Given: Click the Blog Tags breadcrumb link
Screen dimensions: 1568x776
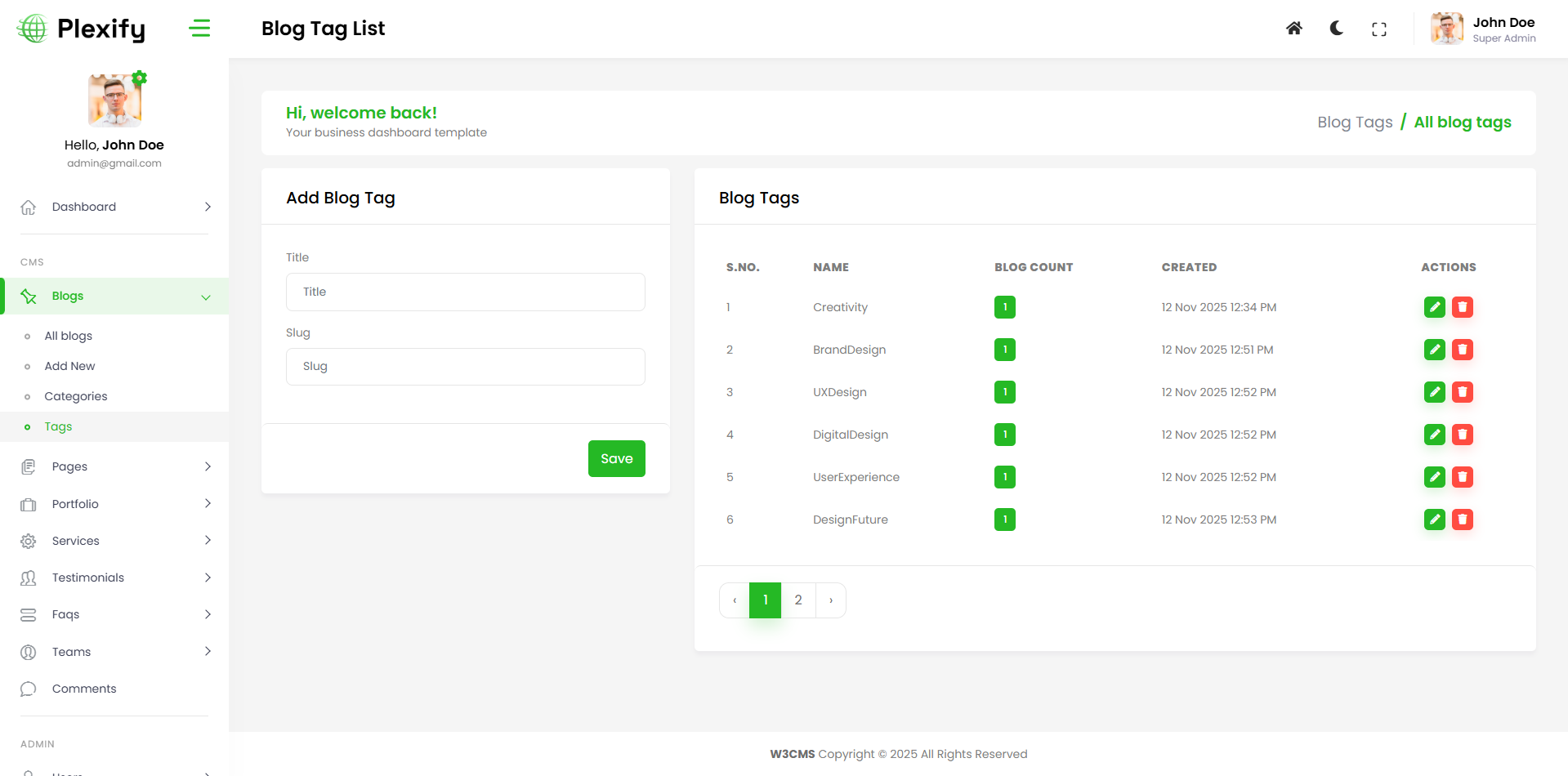Looking at the screenshot, I should [x=1354, y=123].
